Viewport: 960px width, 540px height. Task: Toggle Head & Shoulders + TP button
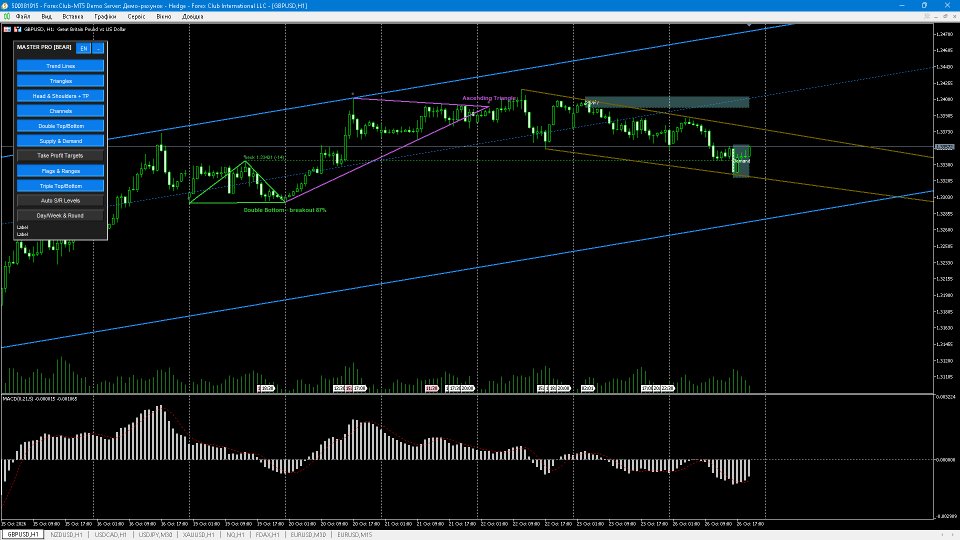tap(61, 96)
